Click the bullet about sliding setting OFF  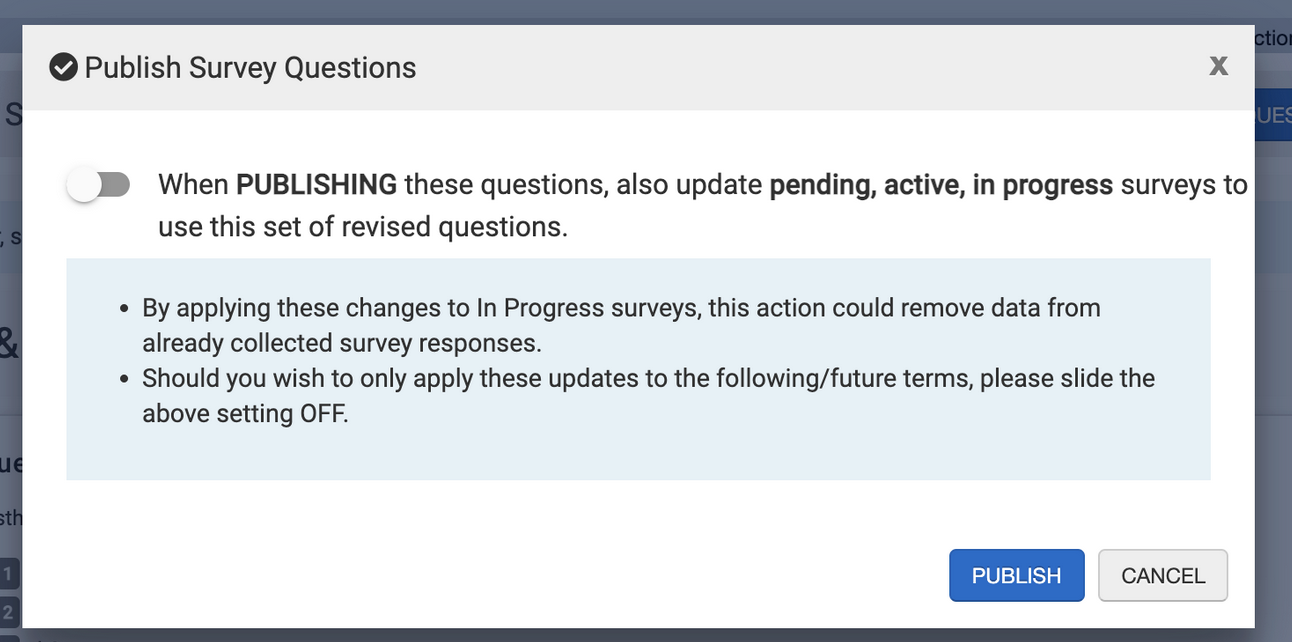click(x=647, y=379)
